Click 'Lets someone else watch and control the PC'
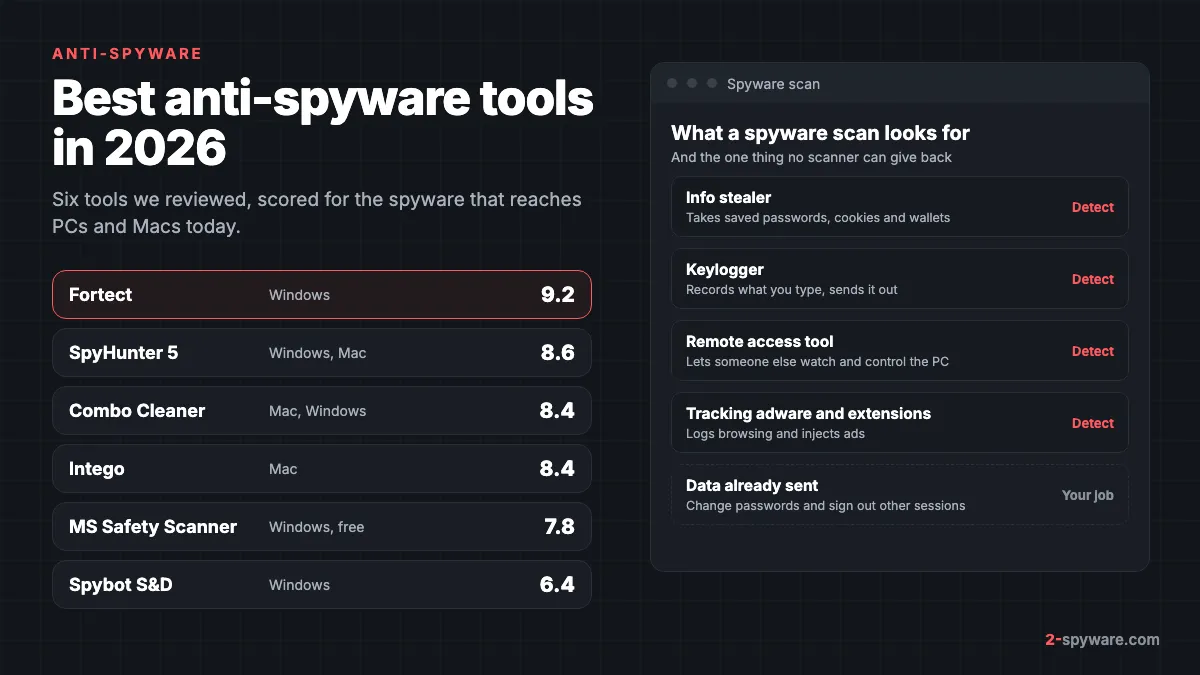Screen dimensions: 1200x675 pyautogui.click(x=817, y=362)
